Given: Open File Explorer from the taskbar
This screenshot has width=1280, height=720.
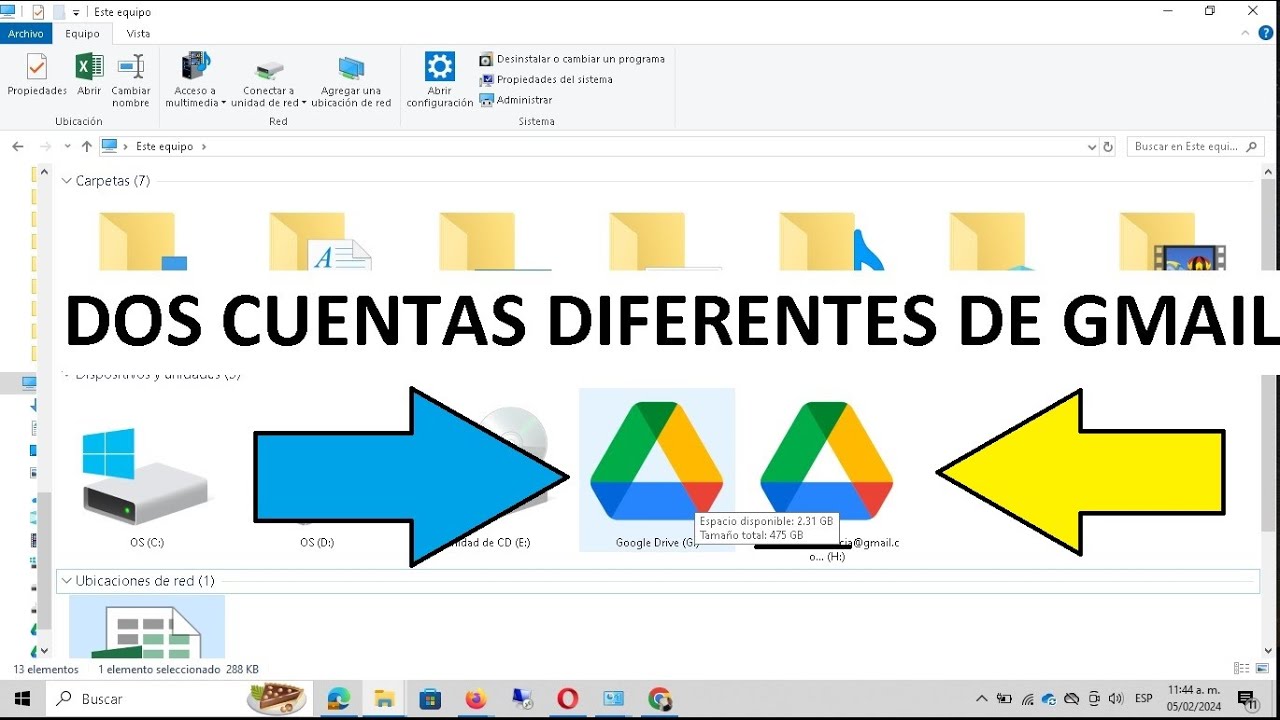Looking at the screenshot, I should 384,699.
